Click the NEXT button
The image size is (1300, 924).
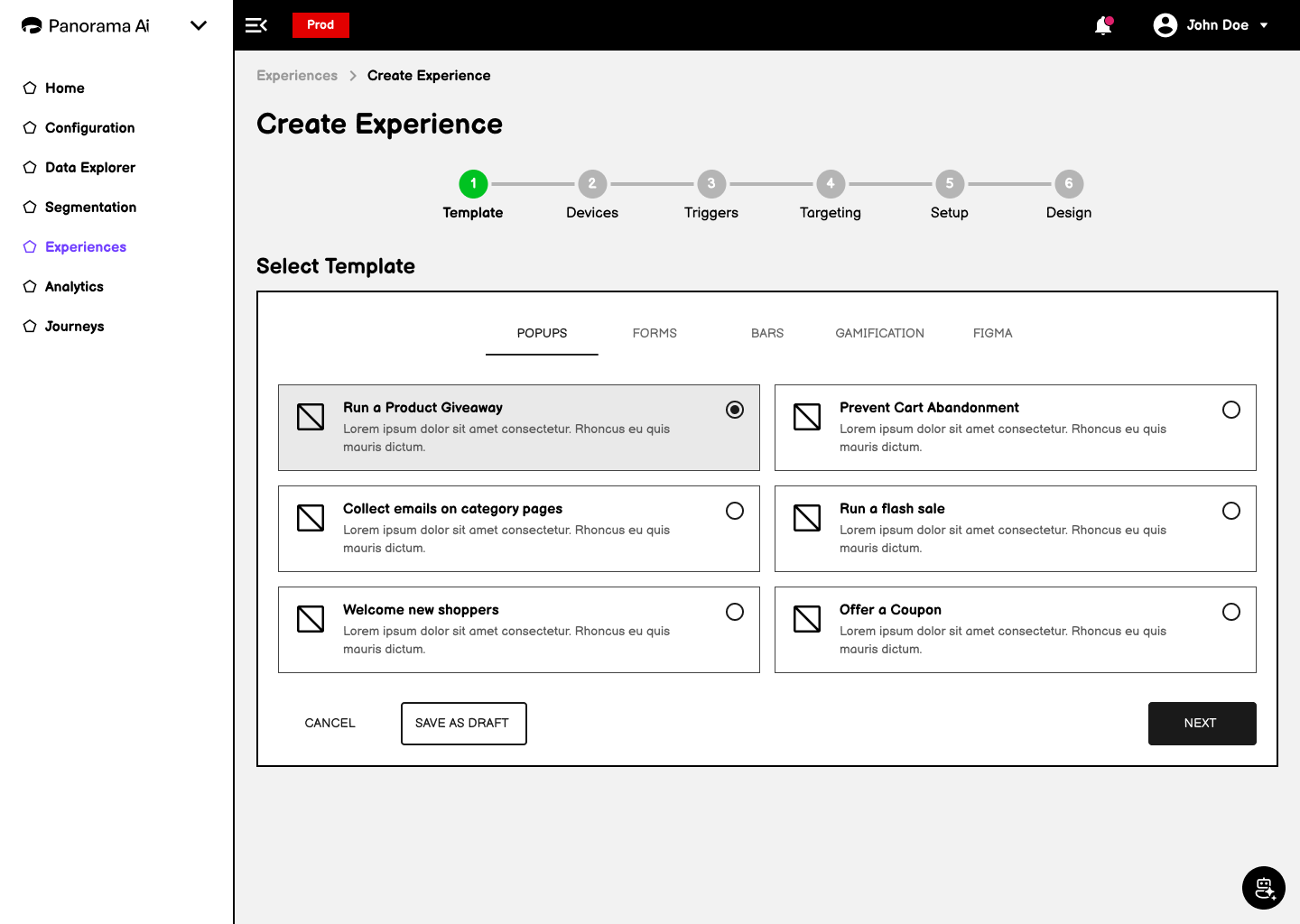pos(1202,724)
